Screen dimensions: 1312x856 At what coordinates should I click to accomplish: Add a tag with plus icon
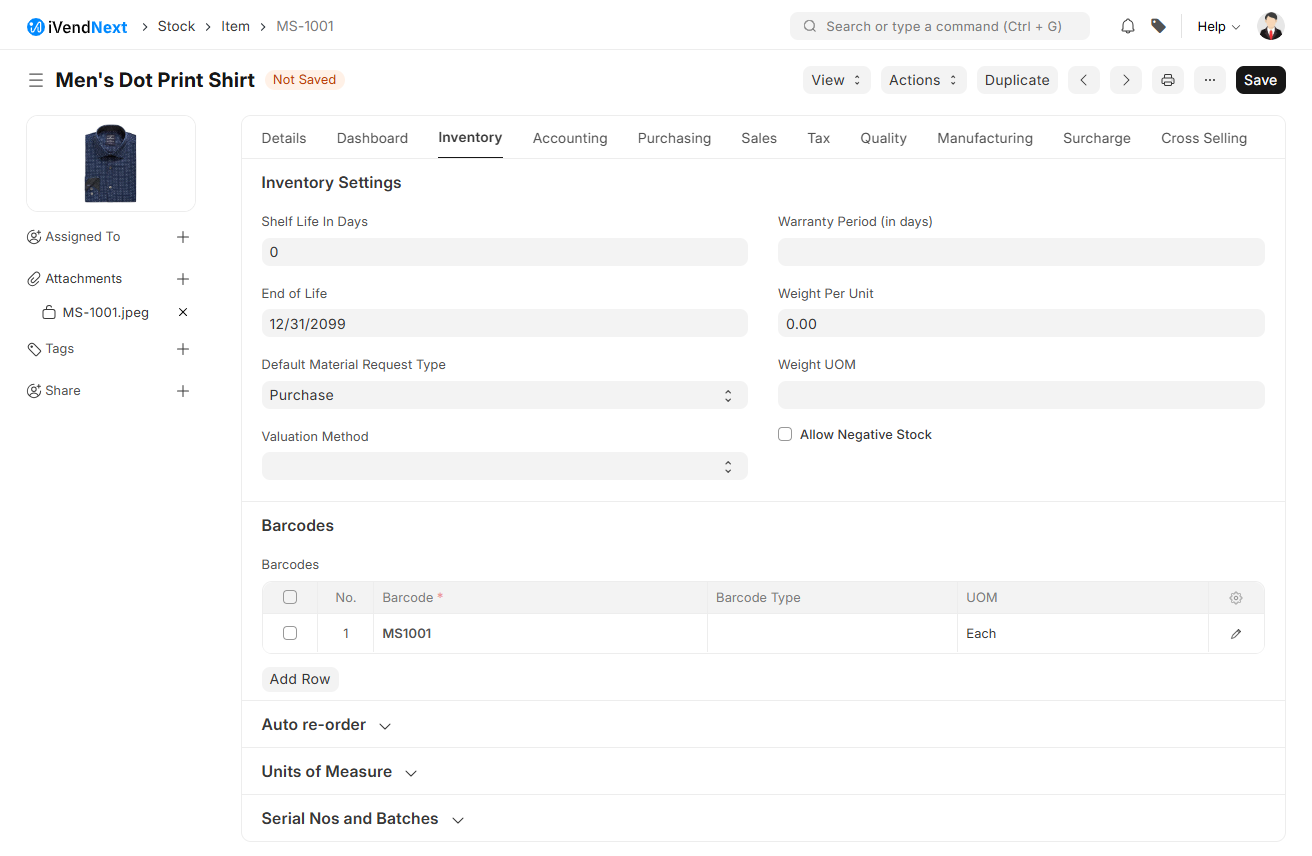[x=183, y=349]
